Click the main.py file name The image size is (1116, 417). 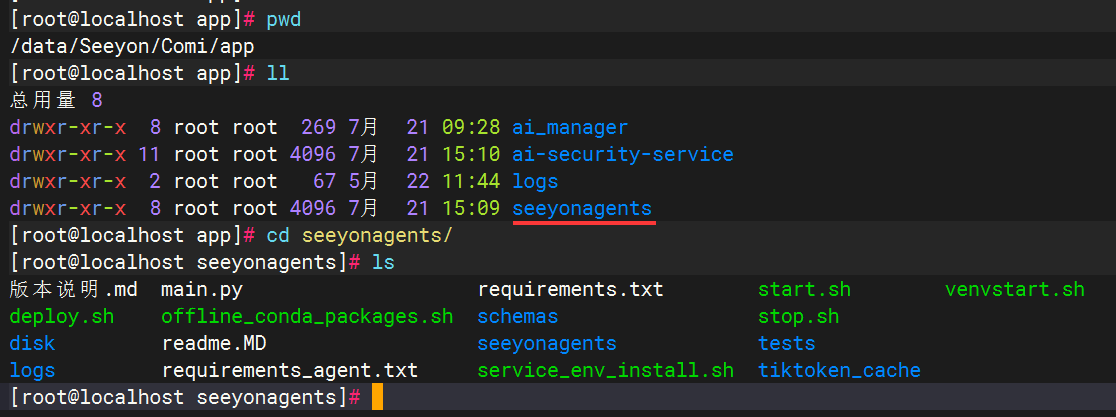(202, 290)
